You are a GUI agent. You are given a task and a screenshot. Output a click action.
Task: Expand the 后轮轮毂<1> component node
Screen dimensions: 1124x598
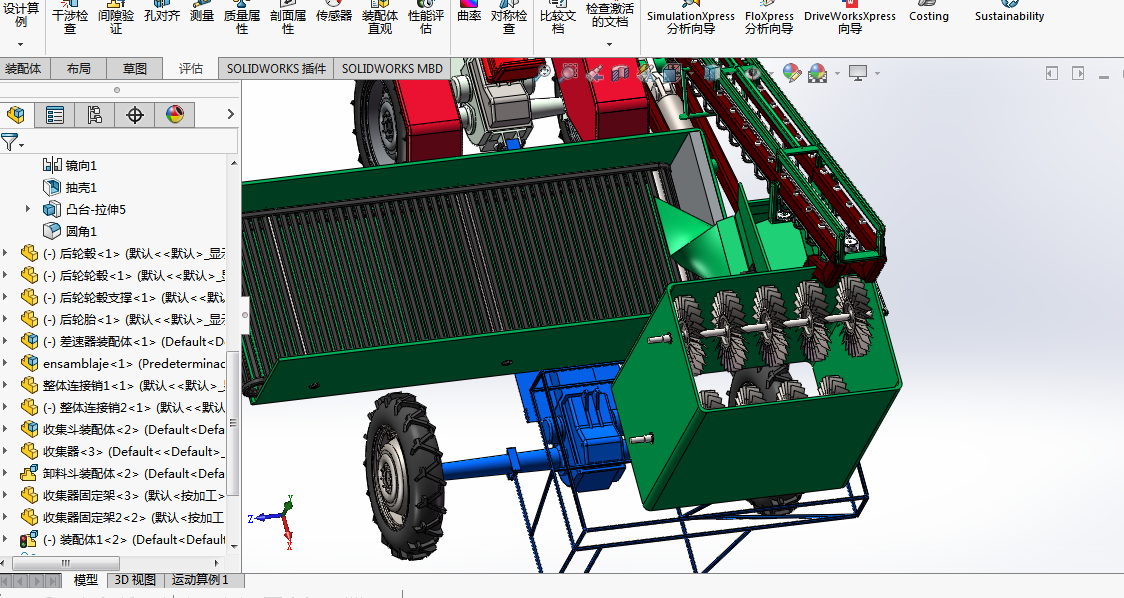pos(6,275)
